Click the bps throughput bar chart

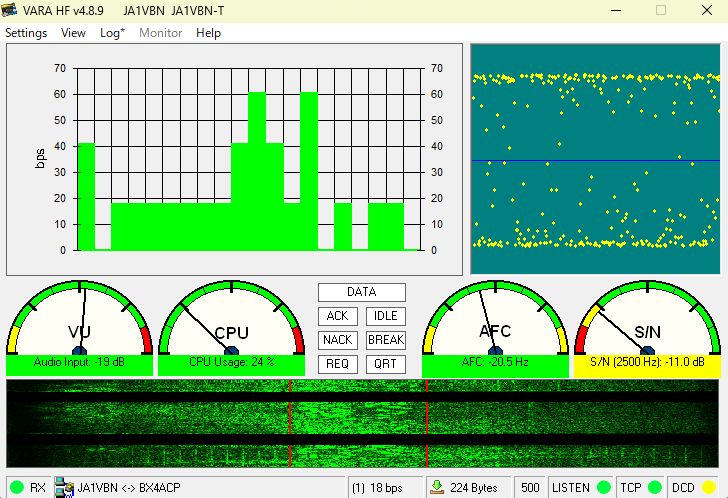coord(234,159)
